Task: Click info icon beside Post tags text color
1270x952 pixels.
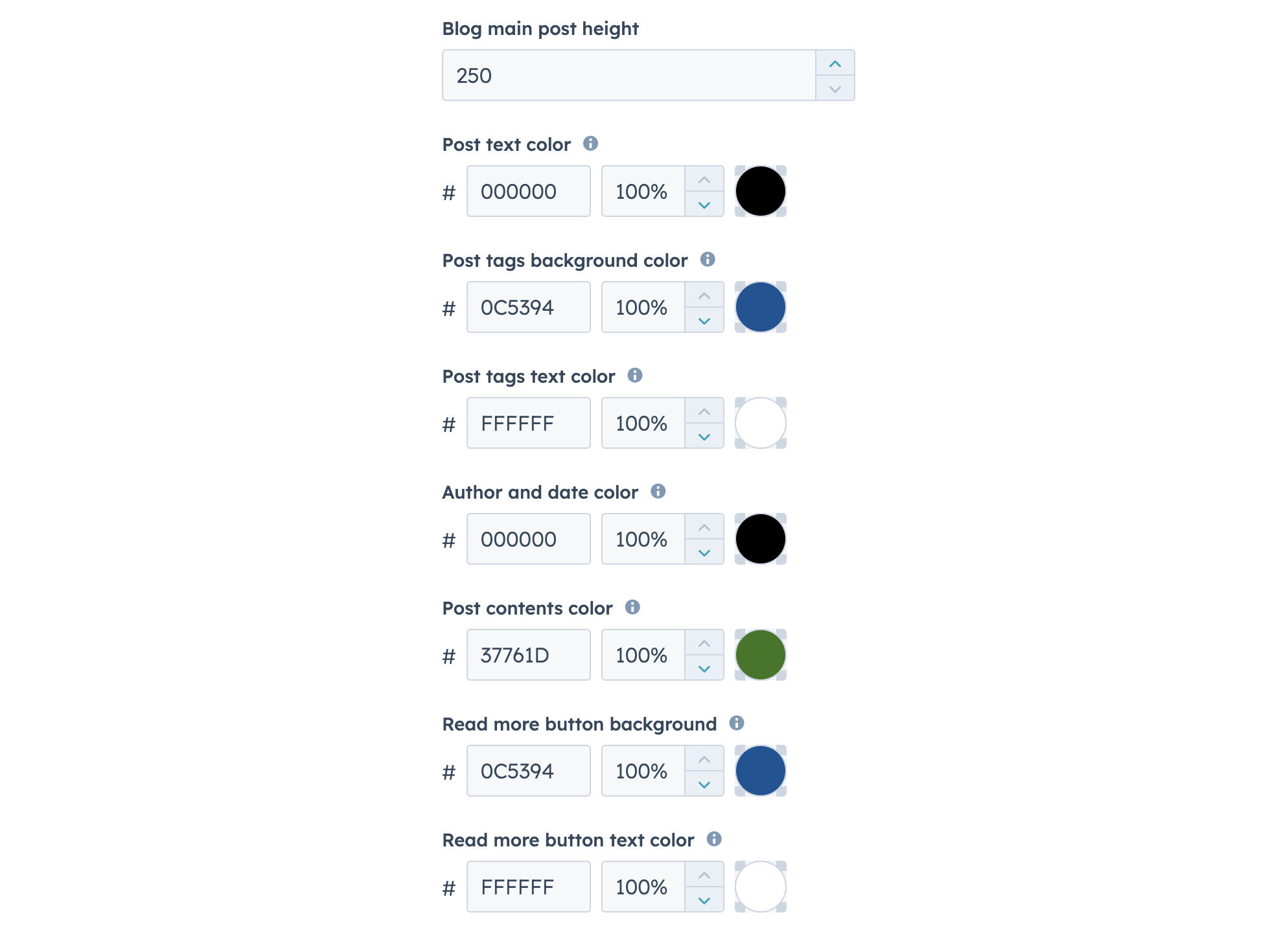Action: 635,376
